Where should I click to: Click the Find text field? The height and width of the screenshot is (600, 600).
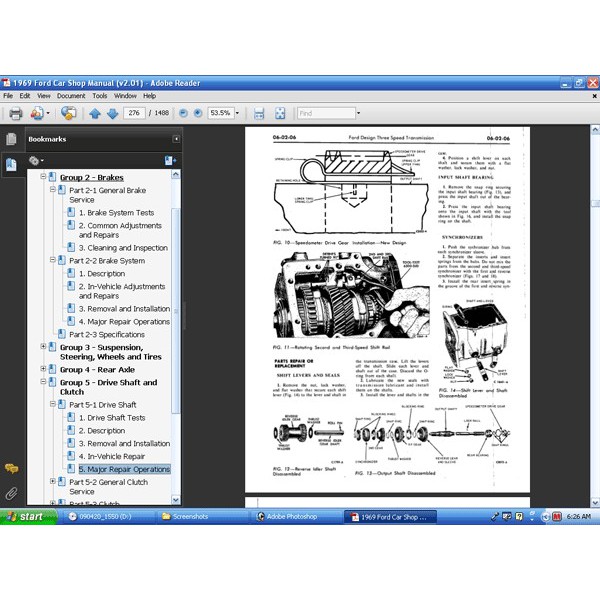(x=326, y=113)
